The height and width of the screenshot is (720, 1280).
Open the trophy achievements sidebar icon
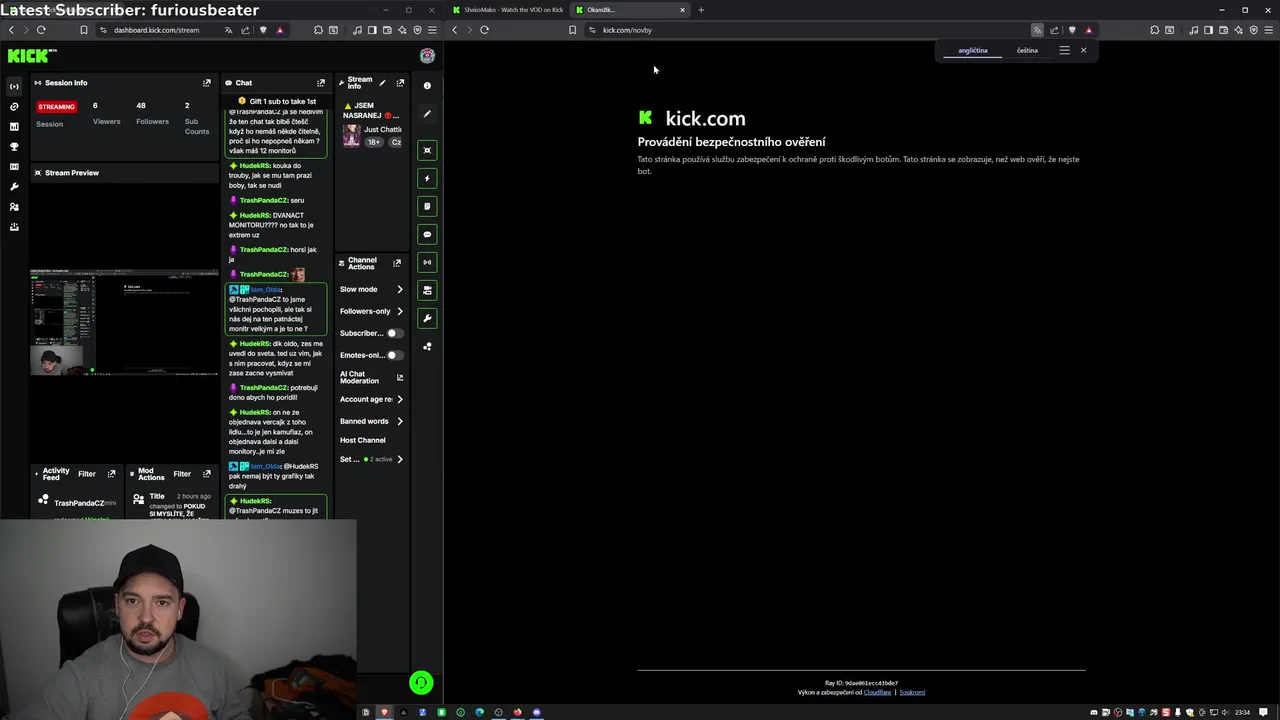14,146
